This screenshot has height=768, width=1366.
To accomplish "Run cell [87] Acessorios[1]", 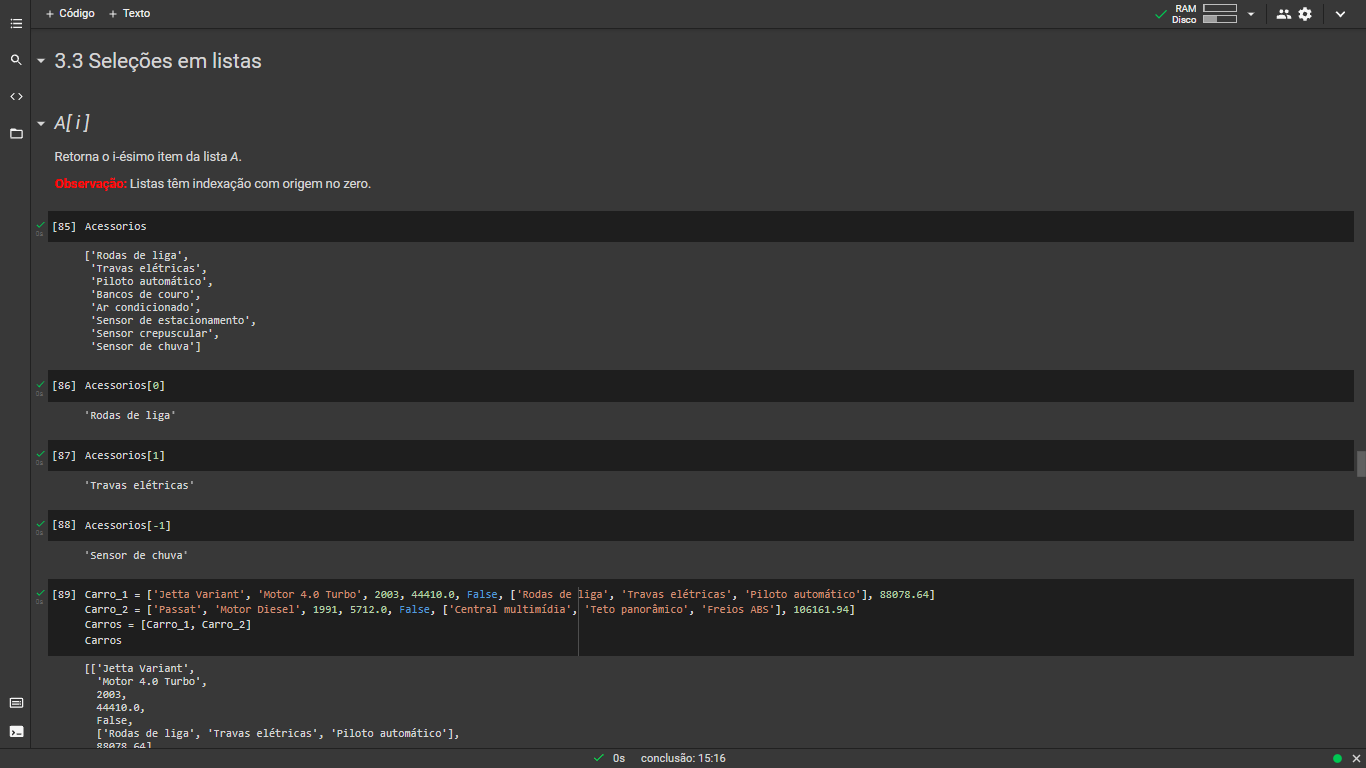I will pyautogui.click(x=64, y=456).
